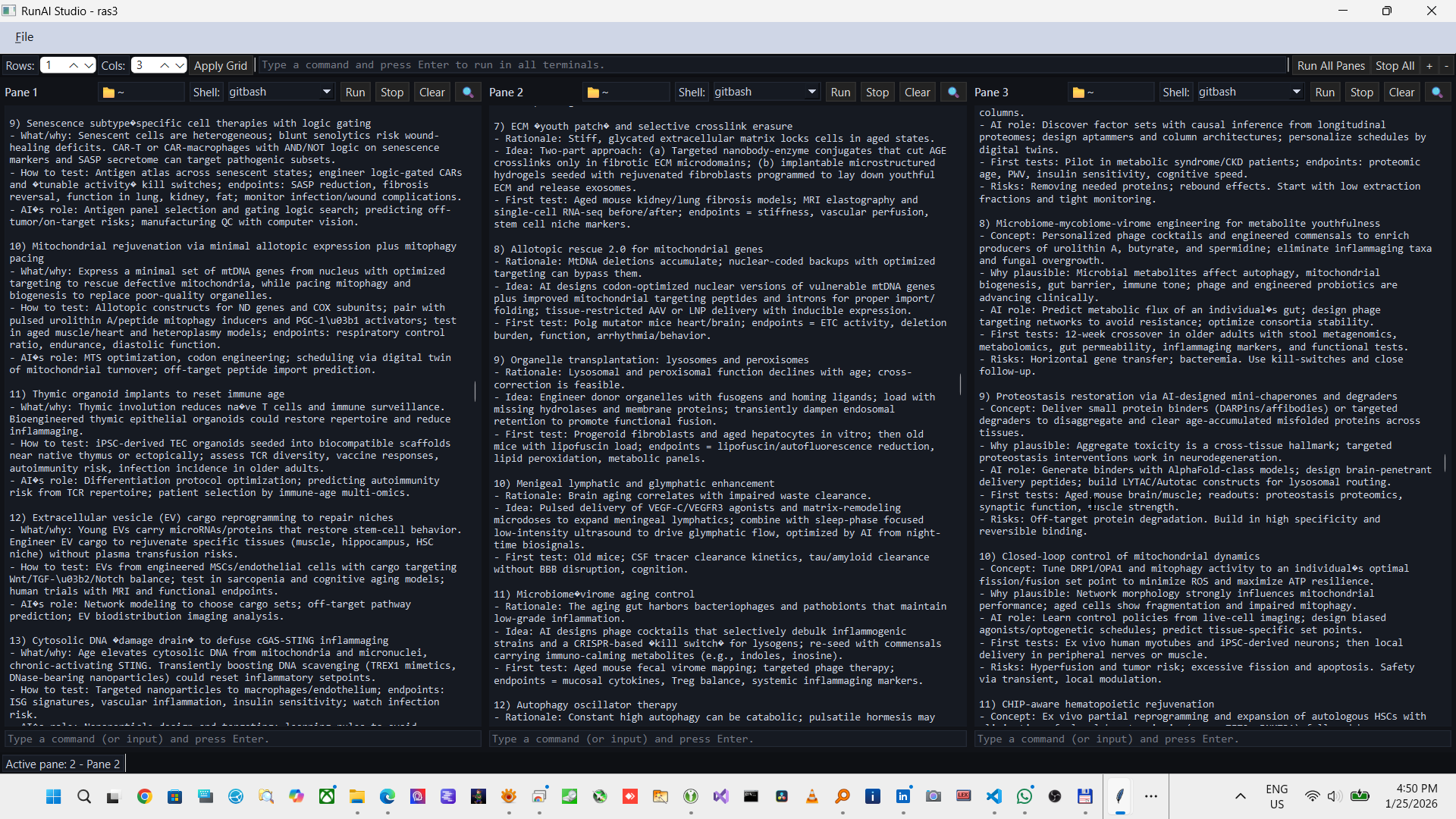1456x819 pixels.
Task: Clear the output of Pane 2
Action: click(917, 91)
